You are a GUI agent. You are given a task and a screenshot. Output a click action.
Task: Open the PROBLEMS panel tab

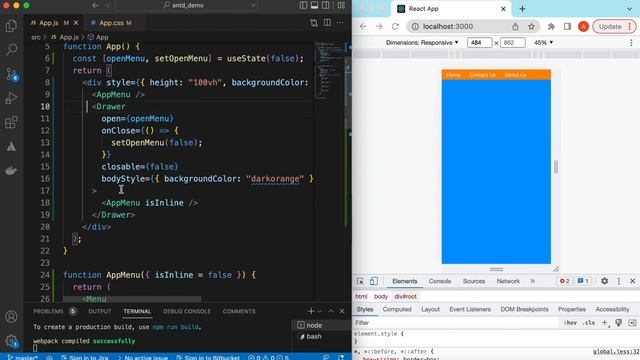coord(48,311)
